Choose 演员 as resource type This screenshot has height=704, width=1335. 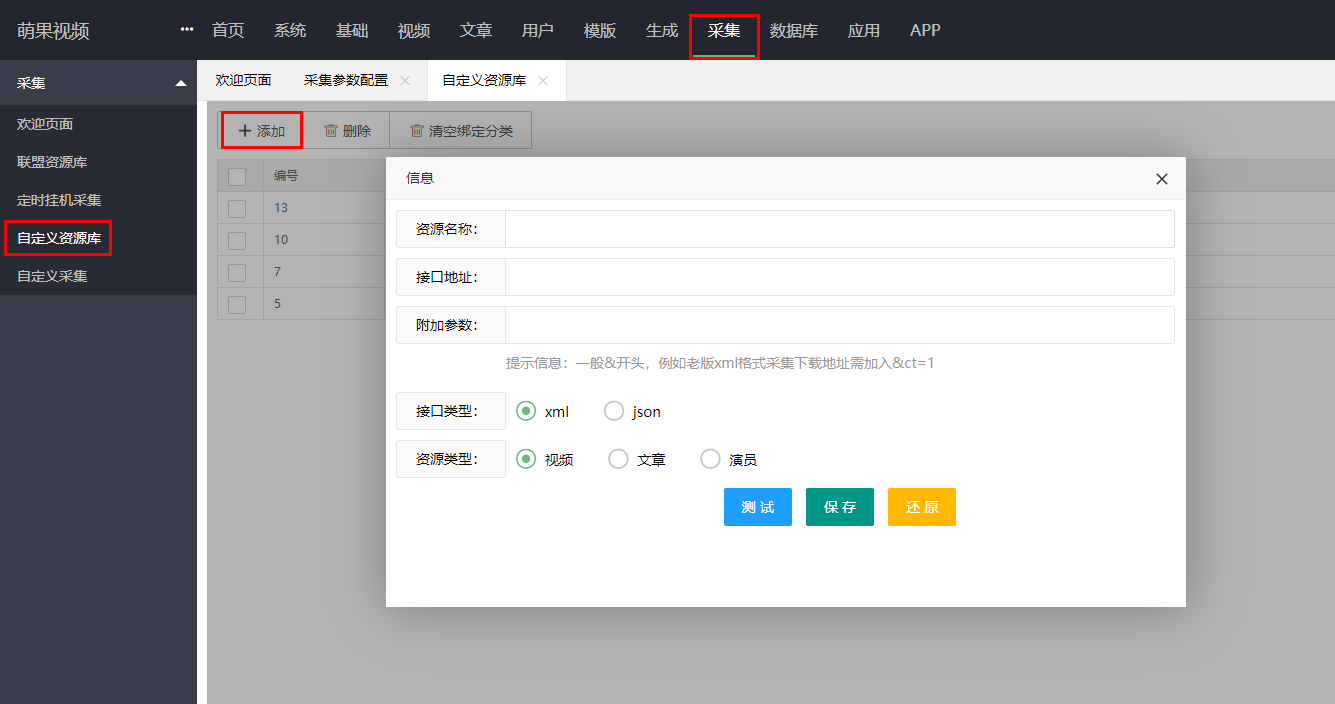point(710,459)
